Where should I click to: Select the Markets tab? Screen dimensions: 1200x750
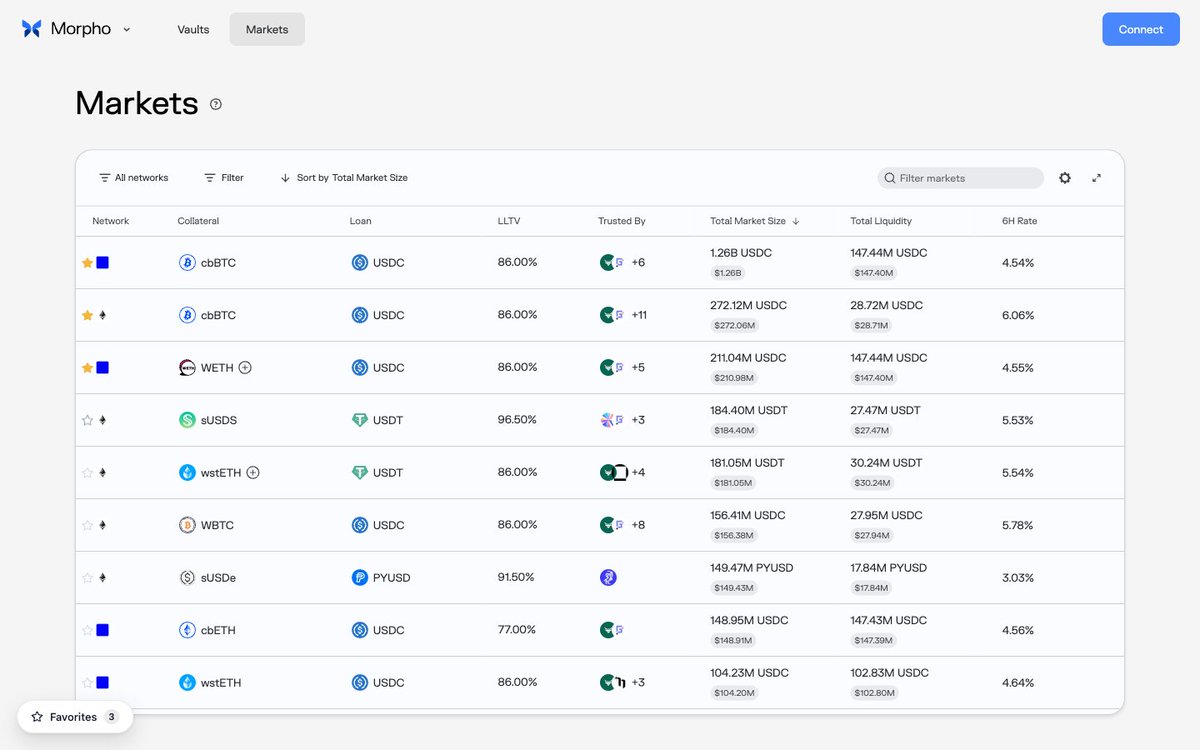click(267, 29)
